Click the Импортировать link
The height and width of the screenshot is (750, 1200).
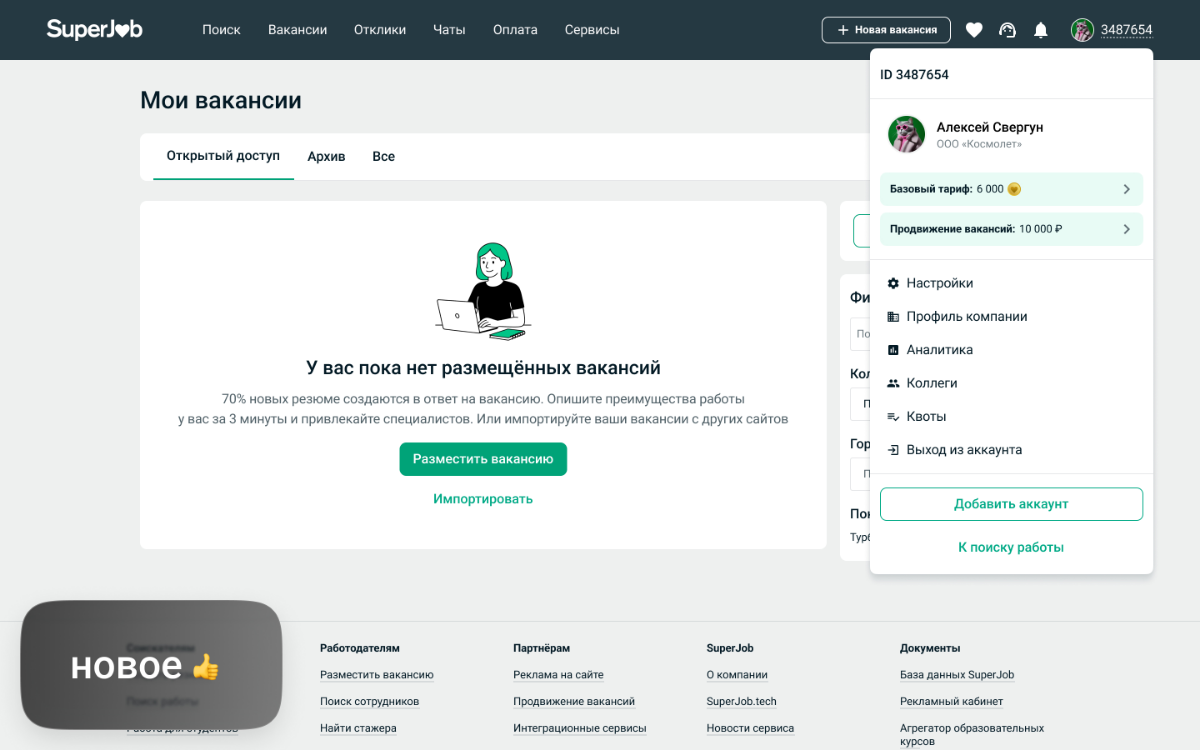(x=483, y=499)
